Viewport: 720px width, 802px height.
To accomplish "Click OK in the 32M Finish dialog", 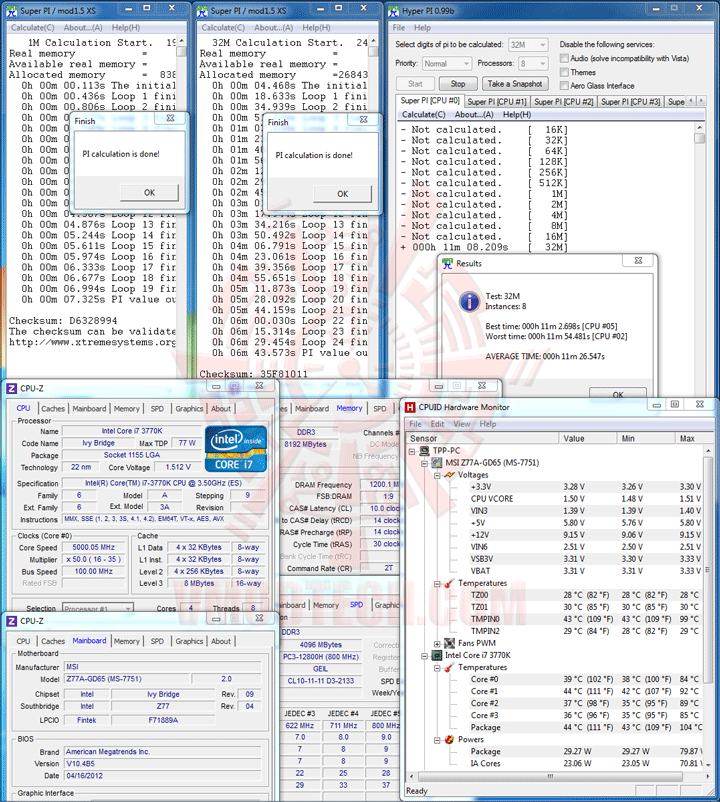I will [x=343, y=194].
